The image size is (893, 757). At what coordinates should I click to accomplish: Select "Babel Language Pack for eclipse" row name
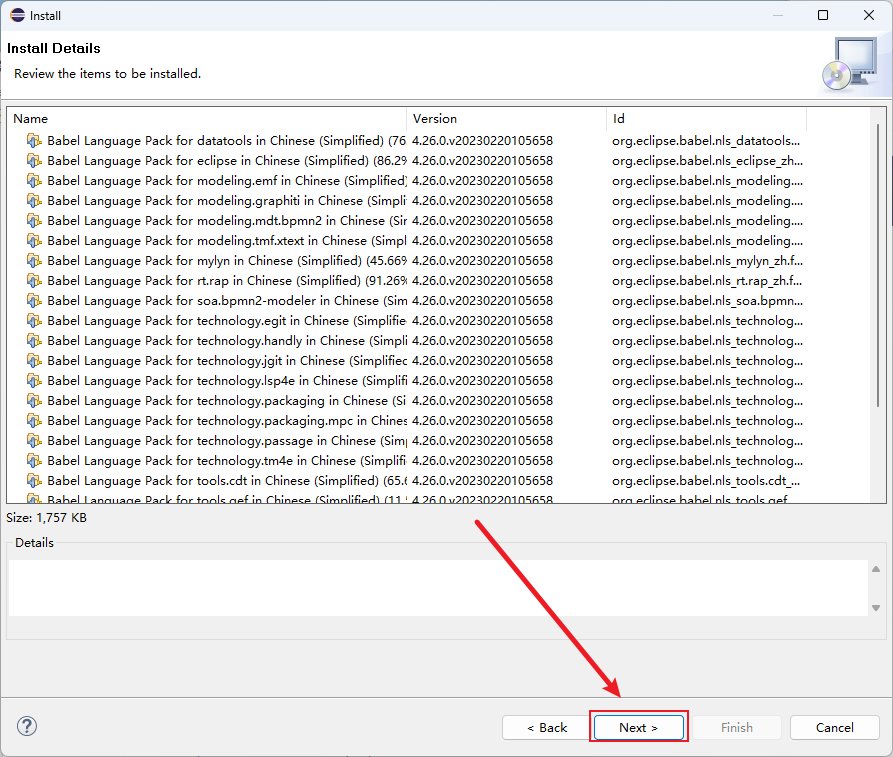(x=226, y=161)
